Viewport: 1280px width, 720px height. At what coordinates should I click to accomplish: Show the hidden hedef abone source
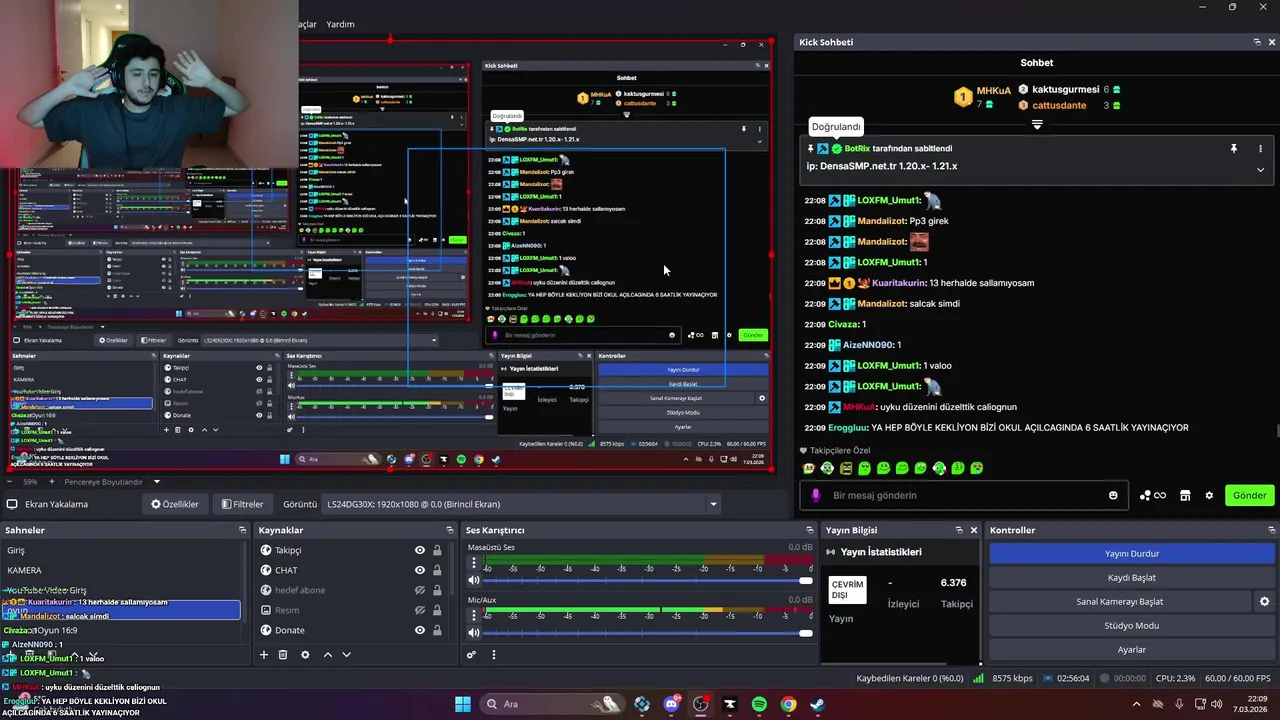(x=420, y=590)
